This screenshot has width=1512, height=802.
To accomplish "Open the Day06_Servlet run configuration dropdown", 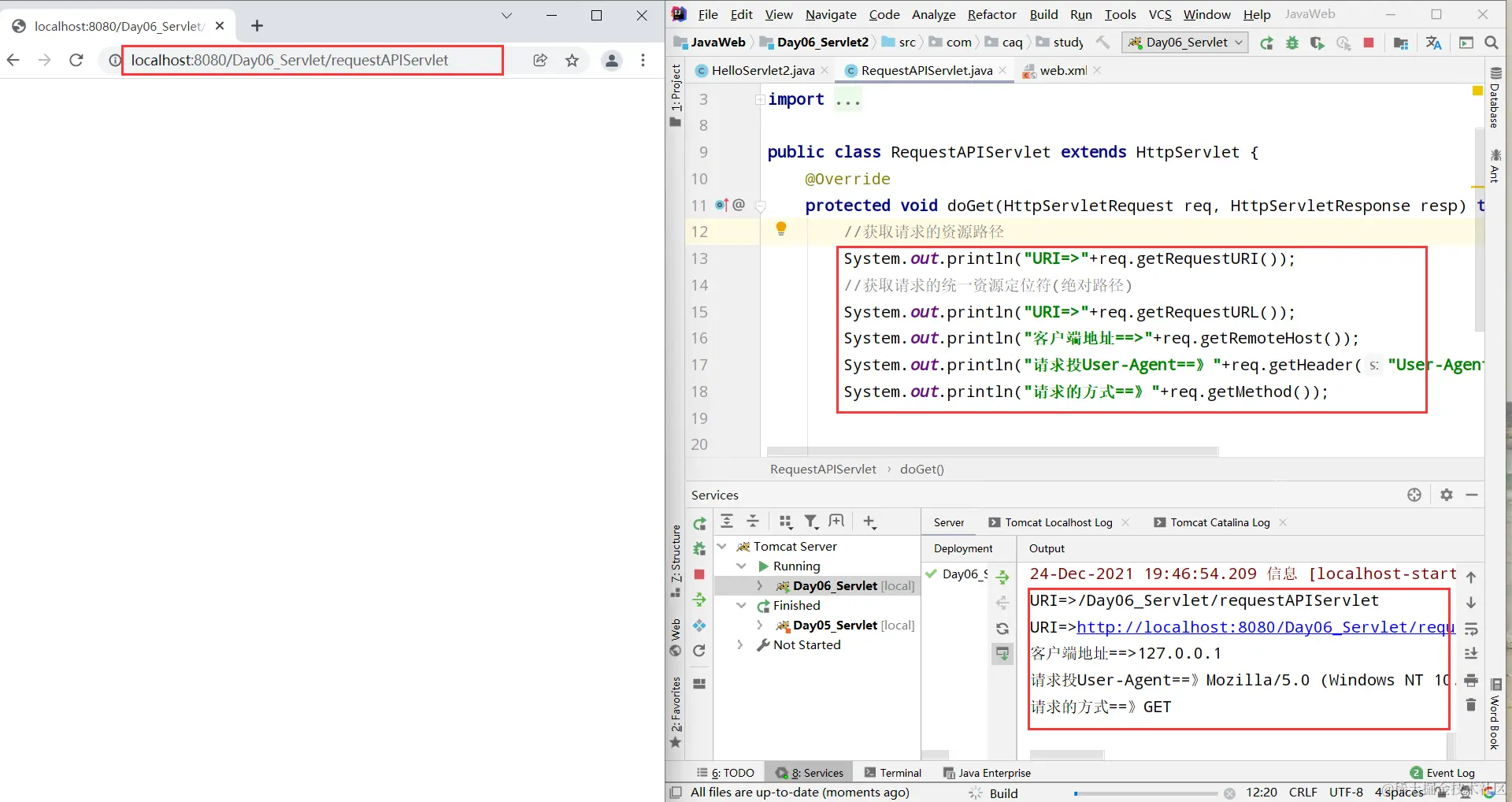I will click(x=1186, y=43).
